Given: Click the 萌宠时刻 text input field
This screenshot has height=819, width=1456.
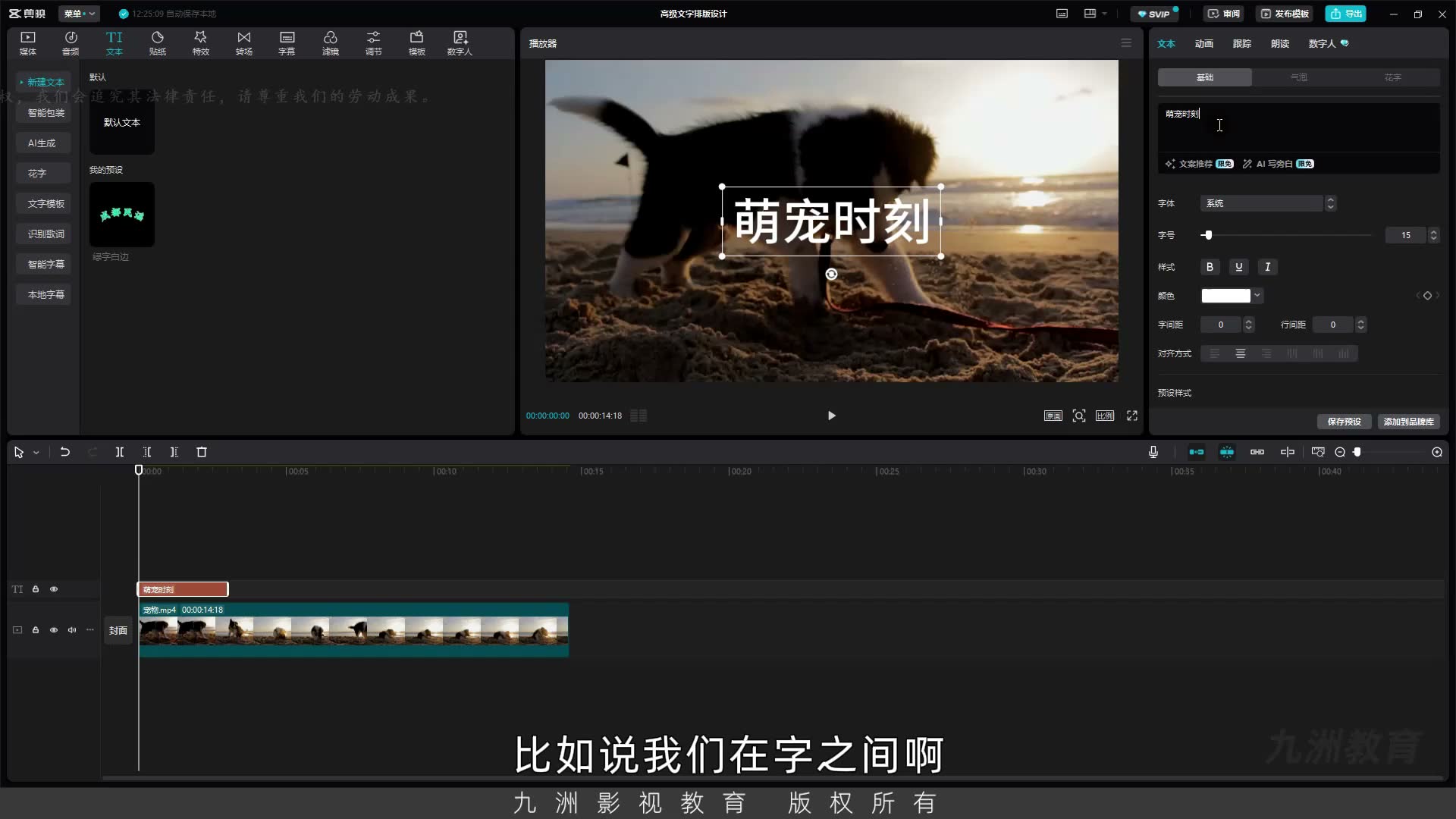Looking at the screenshot, I should tap(1298, 127).
